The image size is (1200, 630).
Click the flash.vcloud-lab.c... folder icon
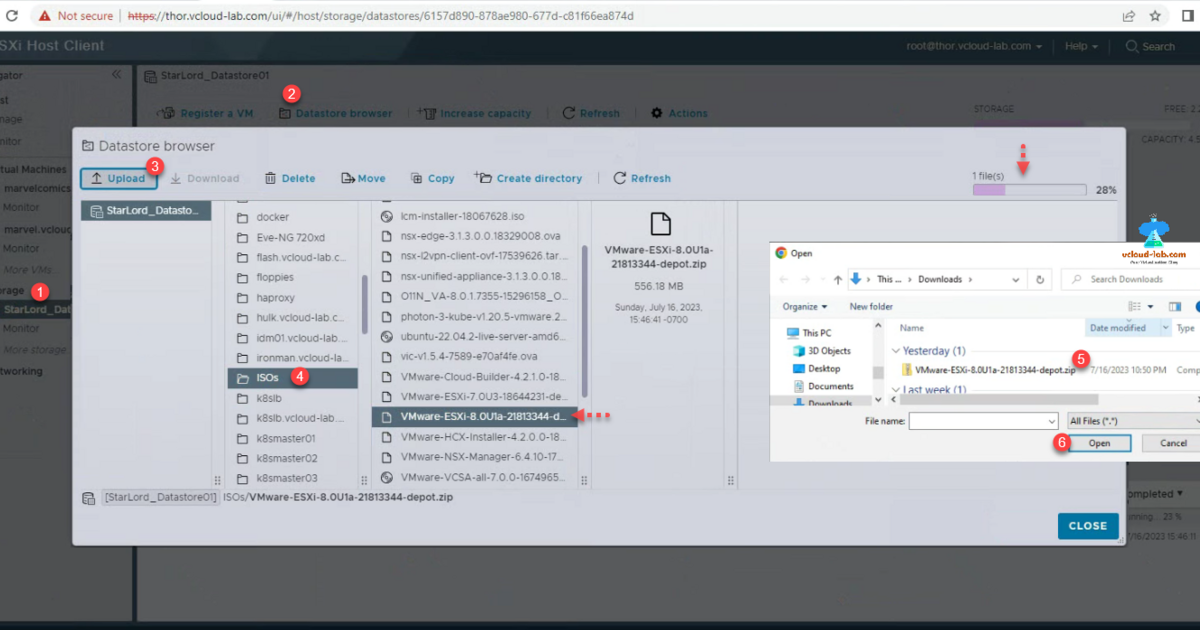click(242, 257)
